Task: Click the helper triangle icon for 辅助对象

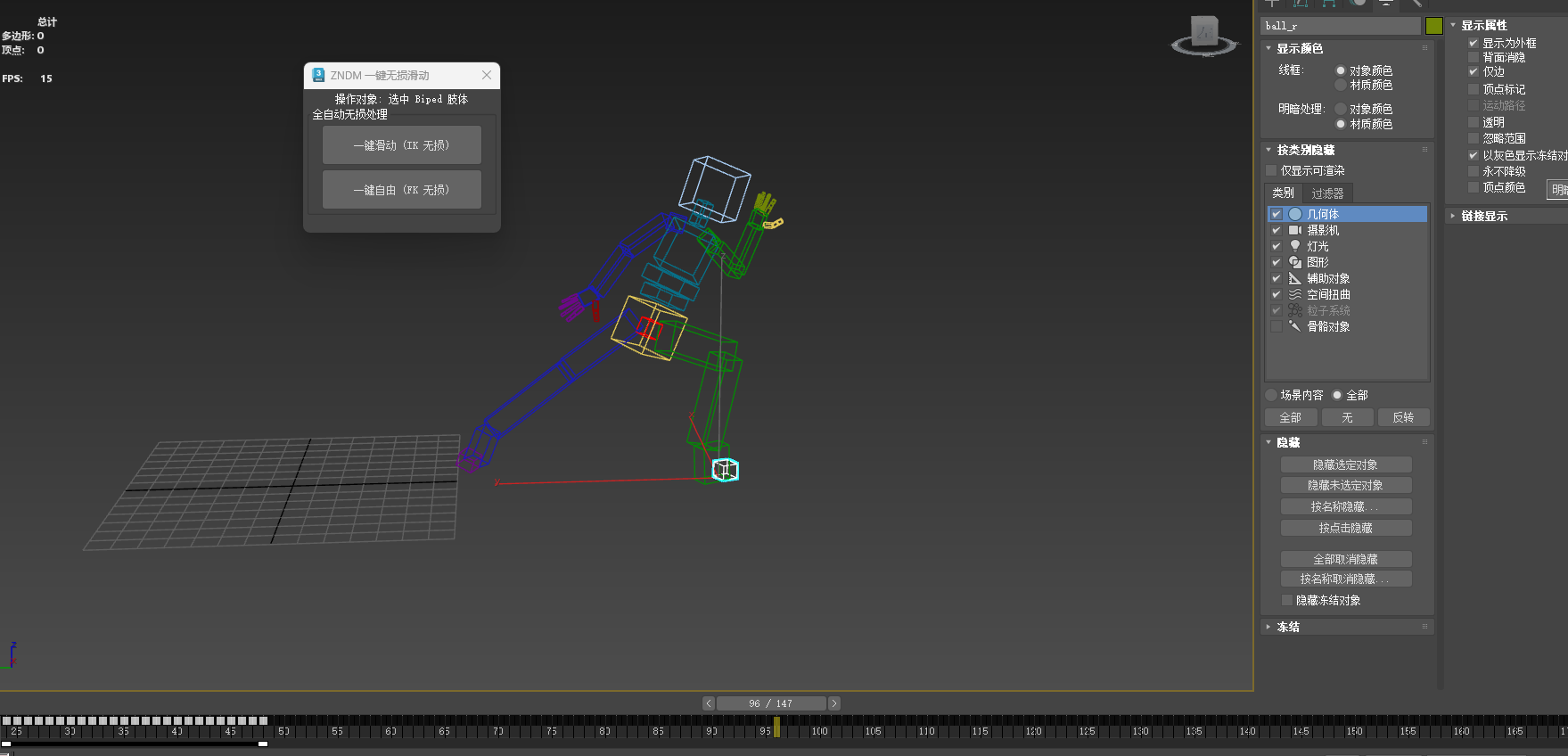Action: pos(1295,278)
